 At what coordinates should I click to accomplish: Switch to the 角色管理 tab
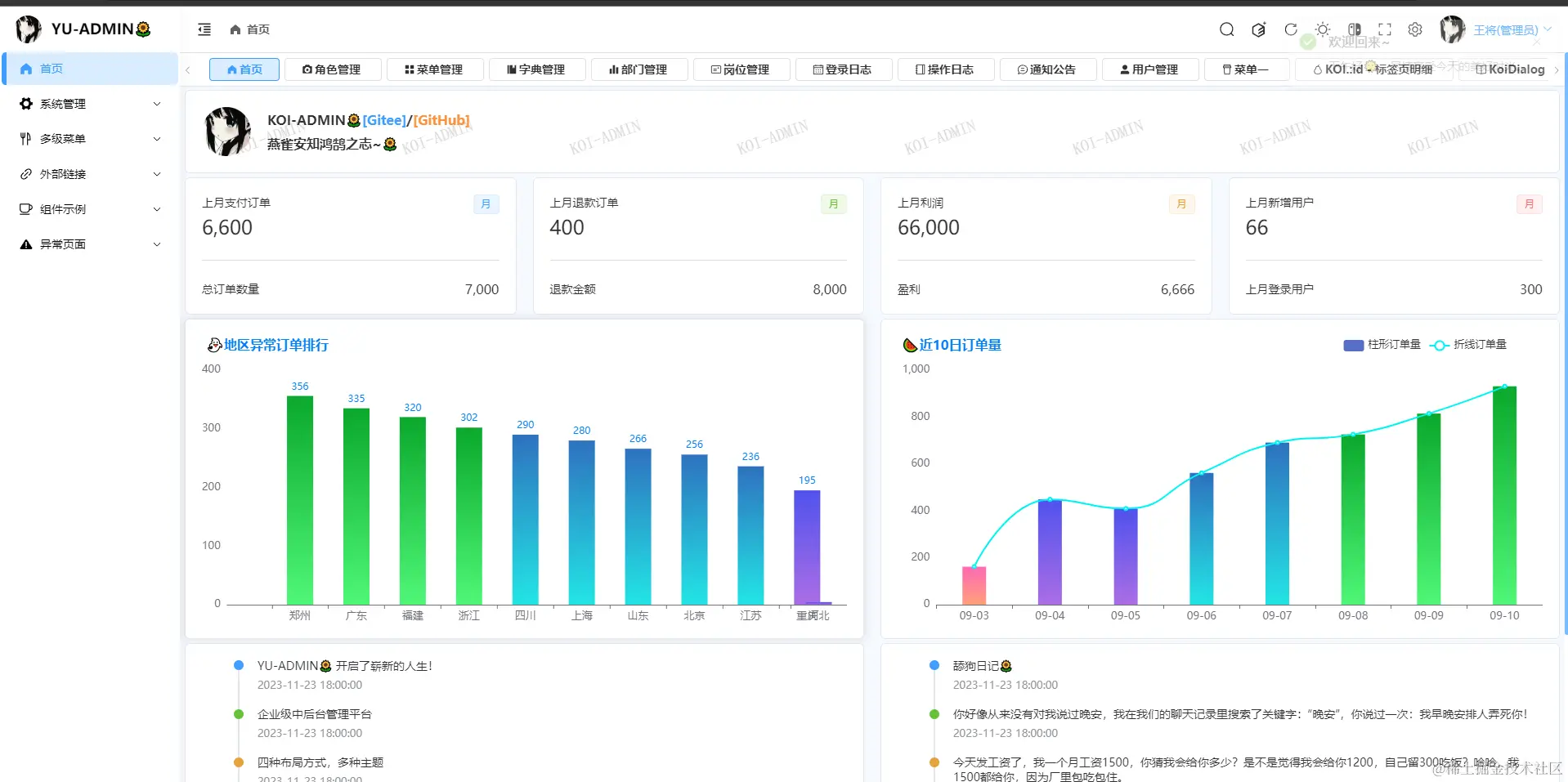333,69
